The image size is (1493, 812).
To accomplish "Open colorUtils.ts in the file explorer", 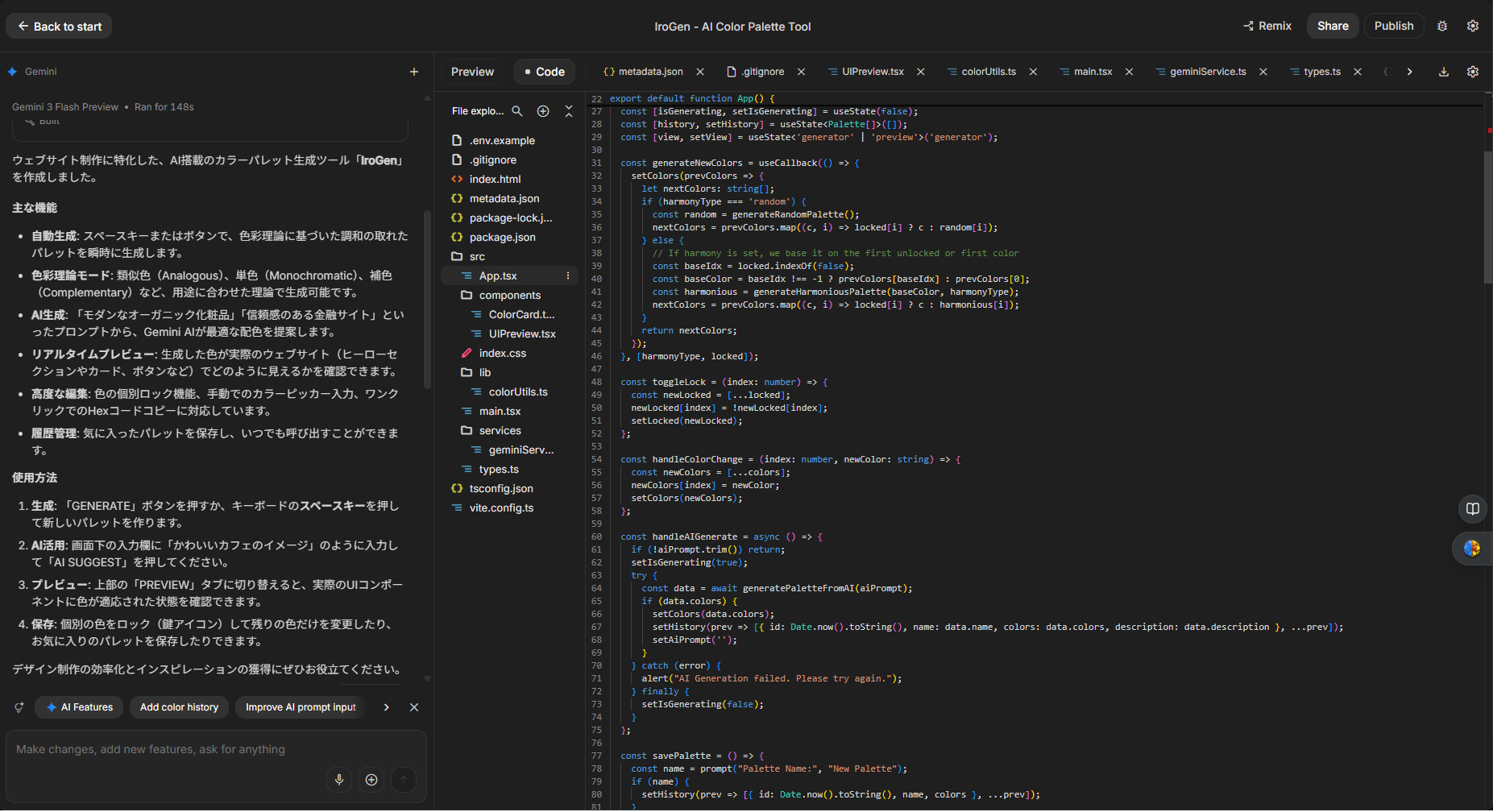I will click(510, 391).
